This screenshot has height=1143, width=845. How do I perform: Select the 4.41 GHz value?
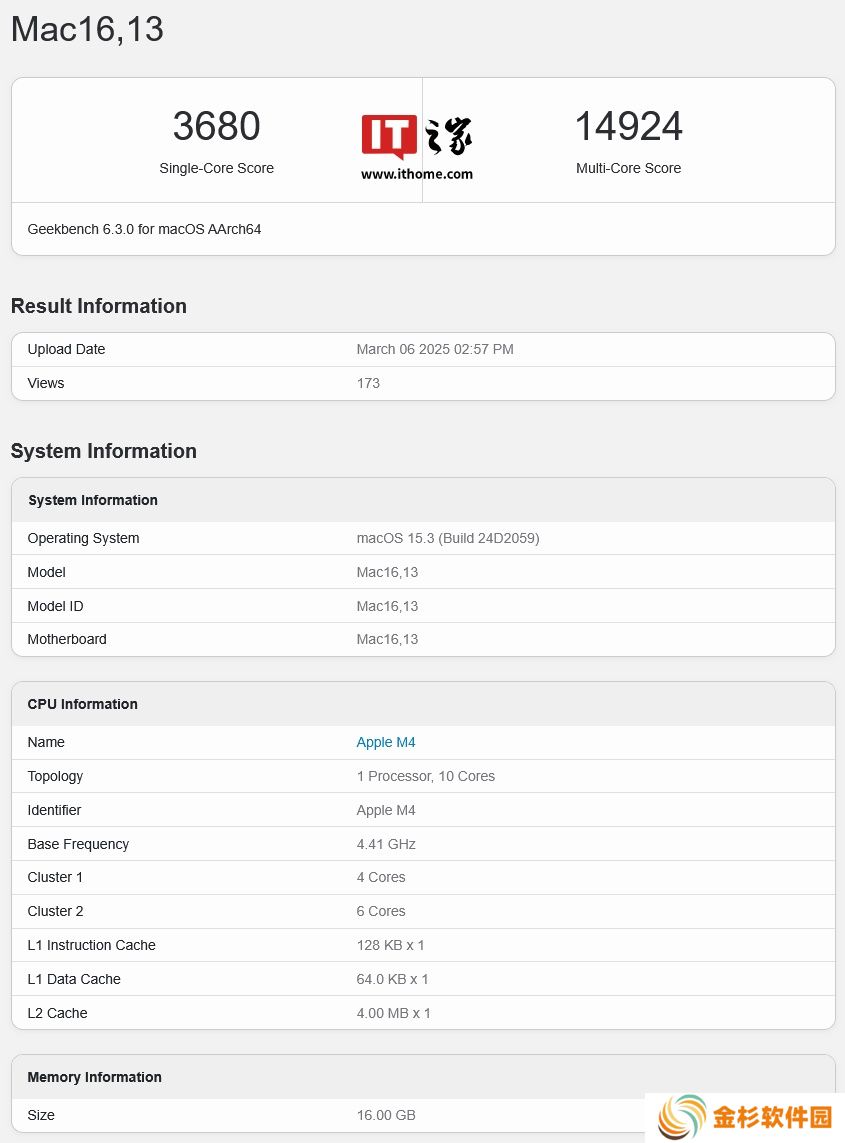tap(386, 844)
